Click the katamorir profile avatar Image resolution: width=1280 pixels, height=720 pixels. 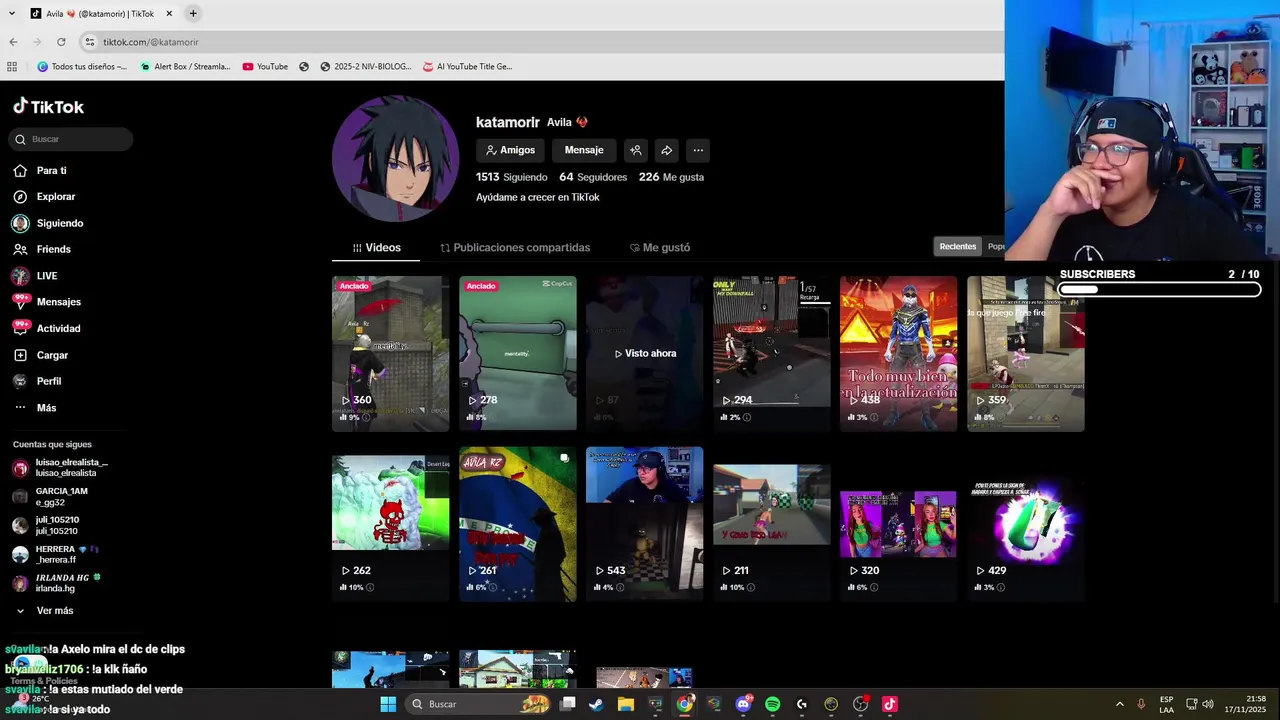coord(396,159)
